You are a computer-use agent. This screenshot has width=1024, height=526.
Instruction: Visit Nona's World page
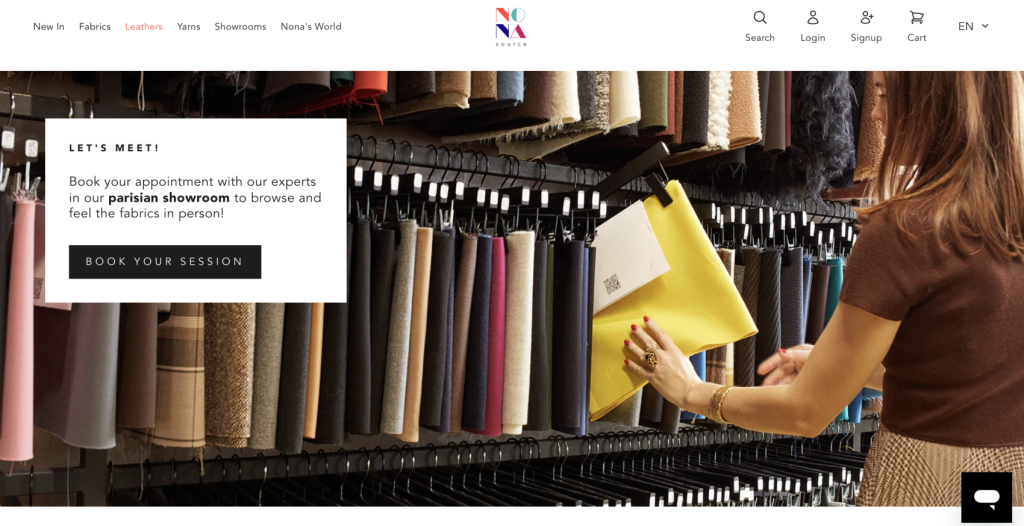(311, 27)
